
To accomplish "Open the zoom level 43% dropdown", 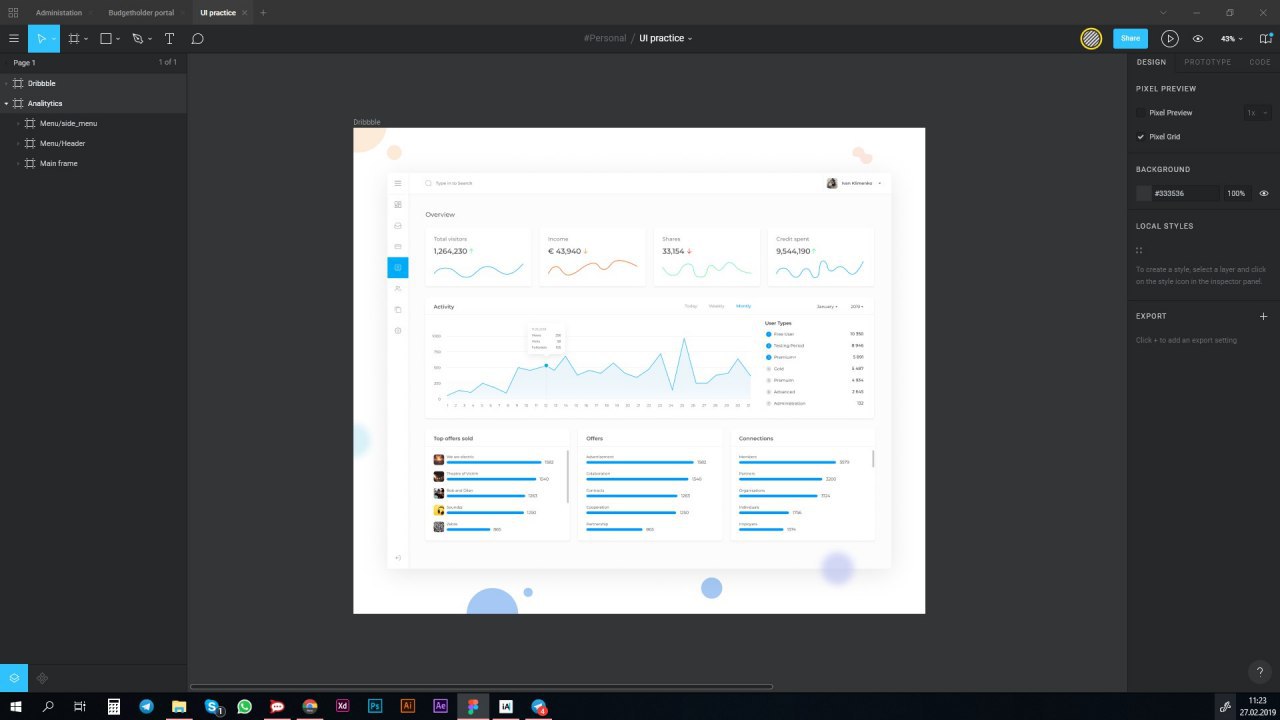I will click(x=1231, y=38).
